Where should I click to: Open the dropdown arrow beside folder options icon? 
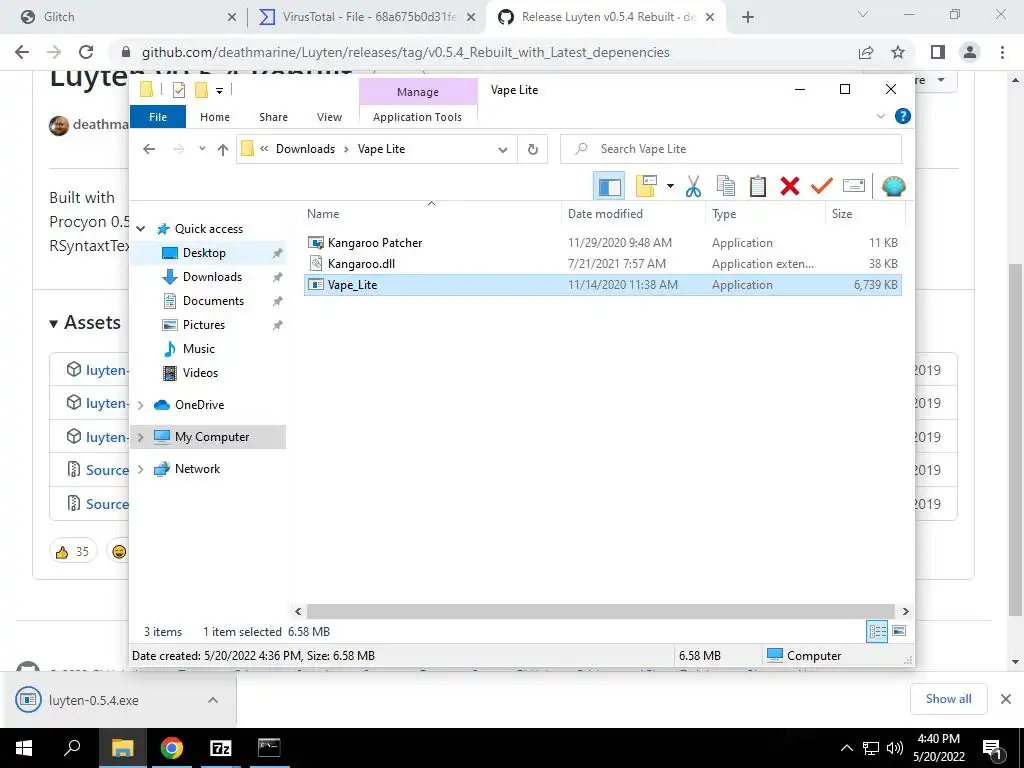point(670,187)
